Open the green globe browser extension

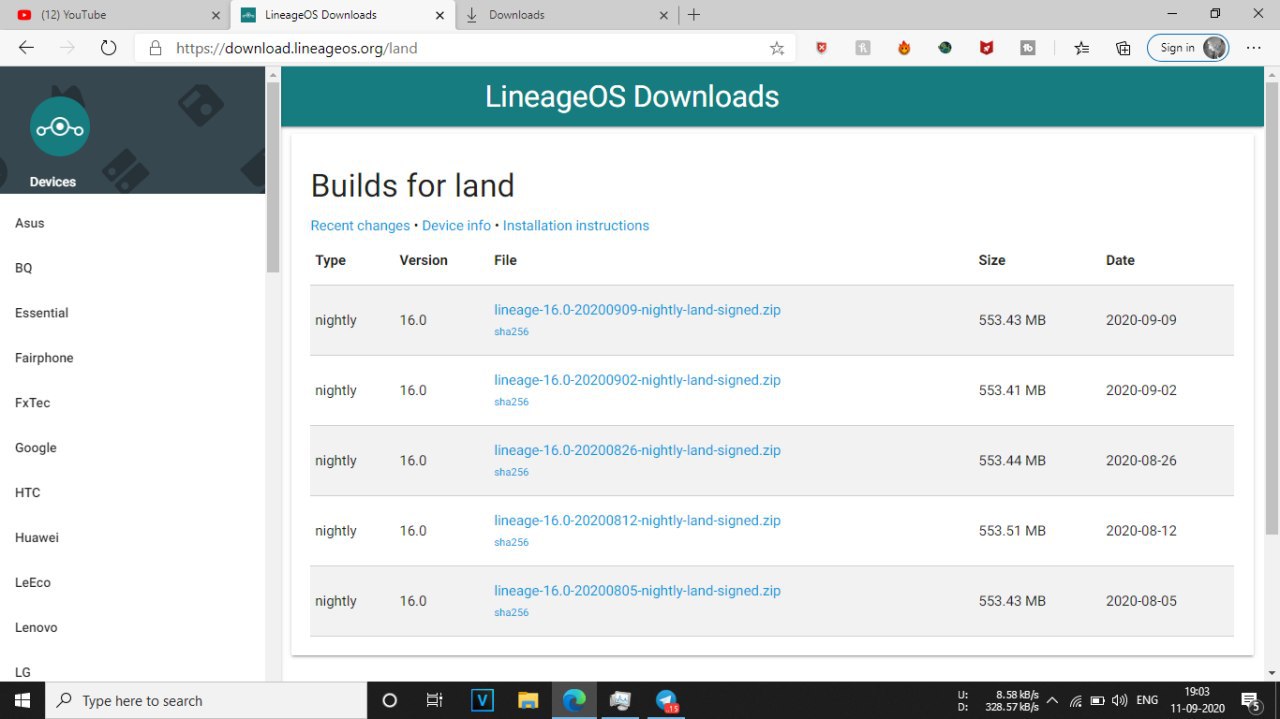click(945, 47)
